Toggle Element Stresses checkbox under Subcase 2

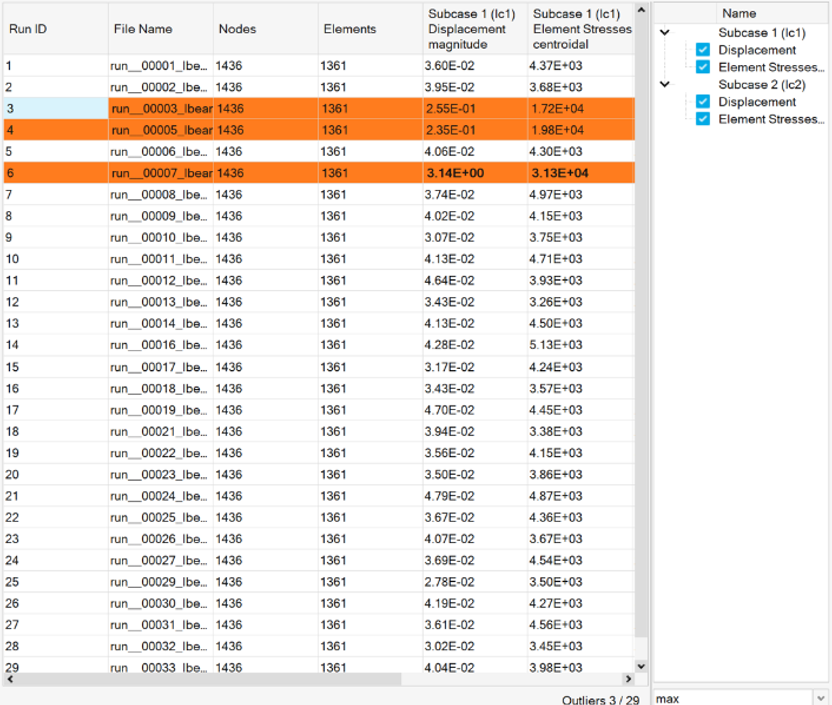703,119
